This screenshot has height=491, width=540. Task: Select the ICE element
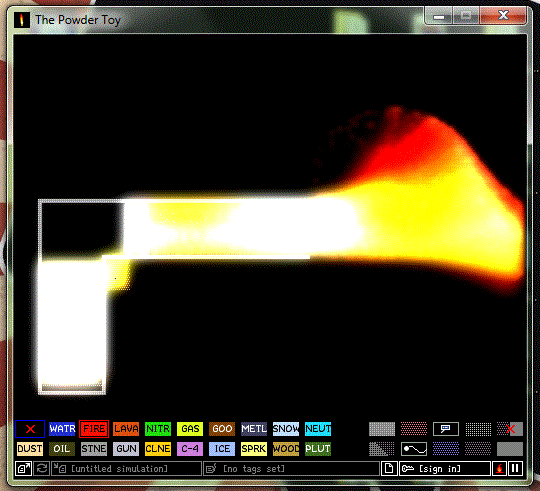tap(222, 449)
